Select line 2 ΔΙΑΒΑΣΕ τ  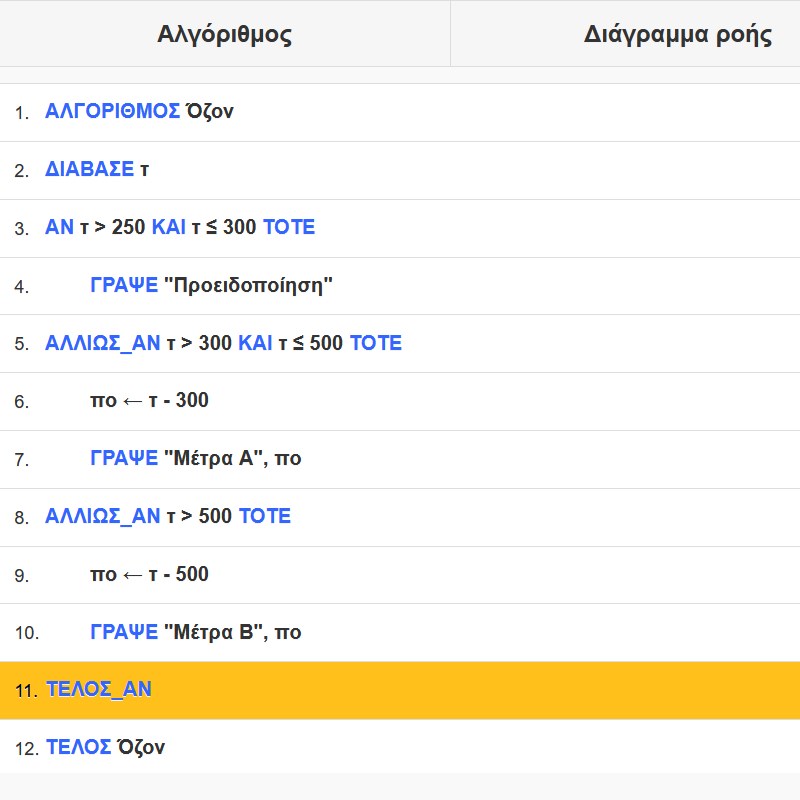click(400, 171)
